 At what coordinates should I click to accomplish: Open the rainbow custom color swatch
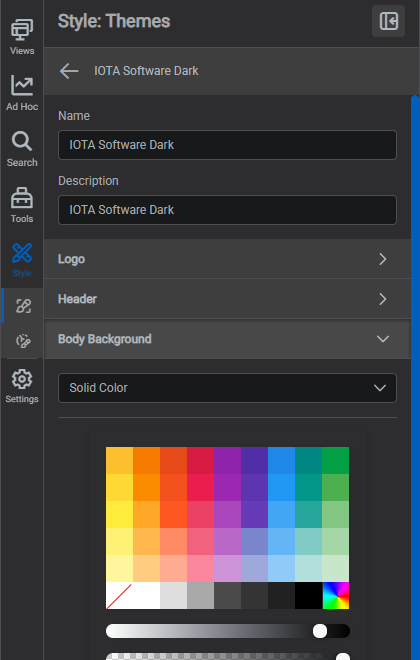335,596
